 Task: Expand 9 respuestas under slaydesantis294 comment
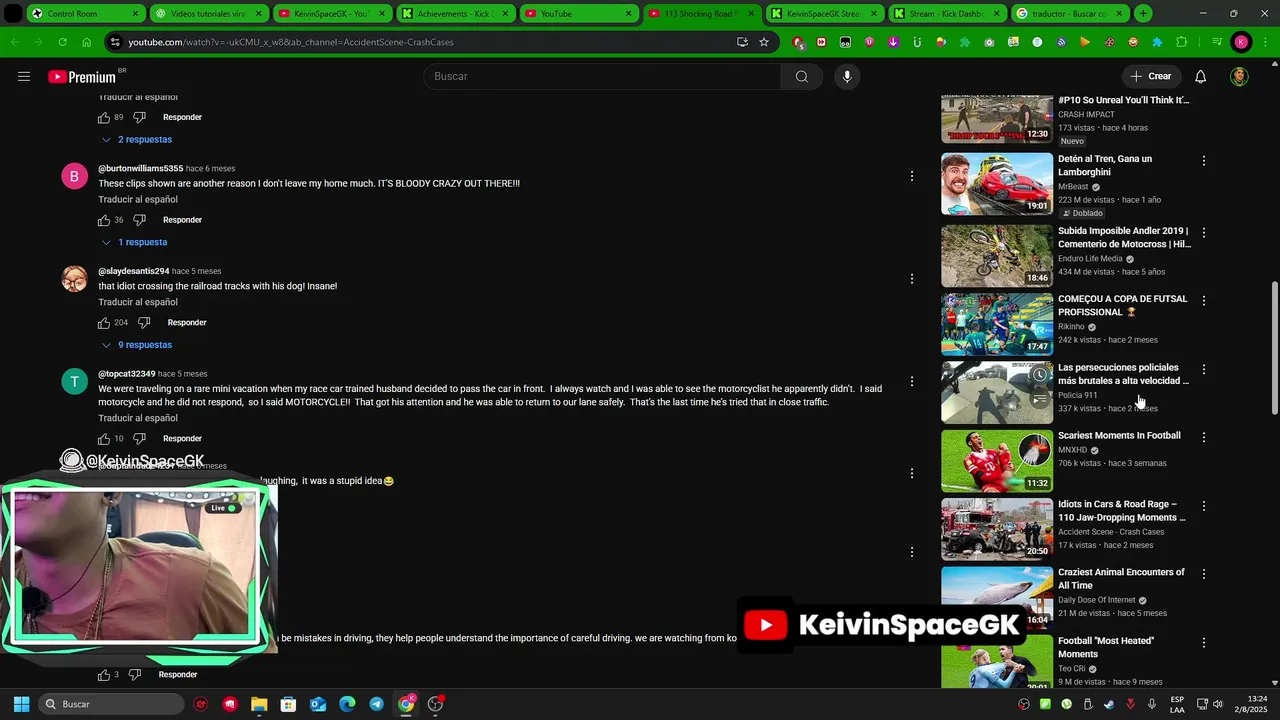137,345
